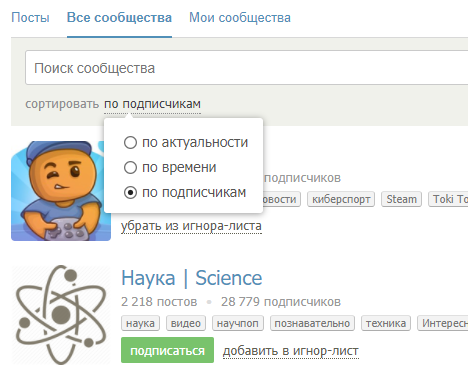Choose the познавательно tag

[x=312, y=323]
